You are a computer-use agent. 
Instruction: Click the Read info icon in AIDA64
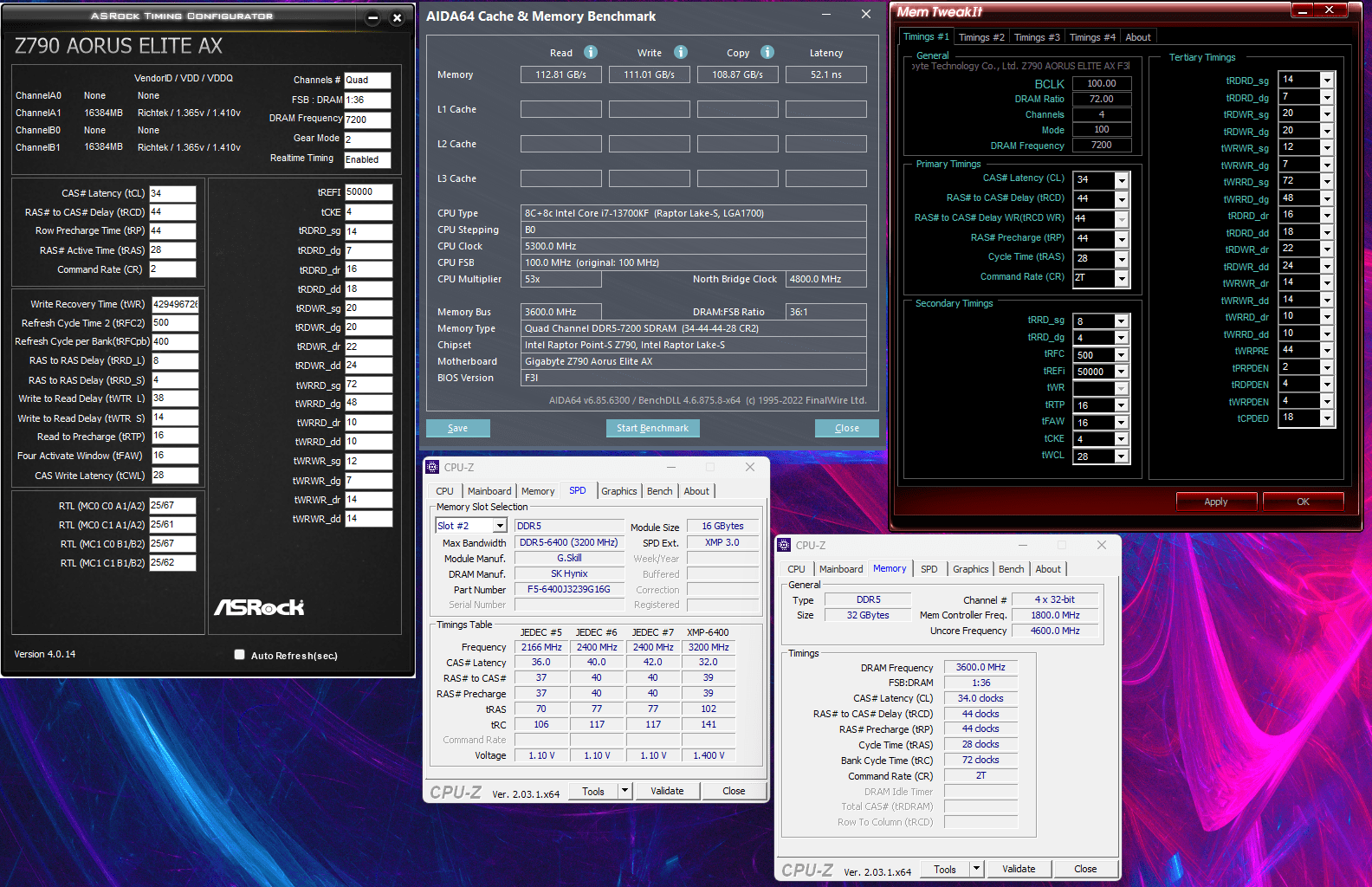click(x=591, y=52)
